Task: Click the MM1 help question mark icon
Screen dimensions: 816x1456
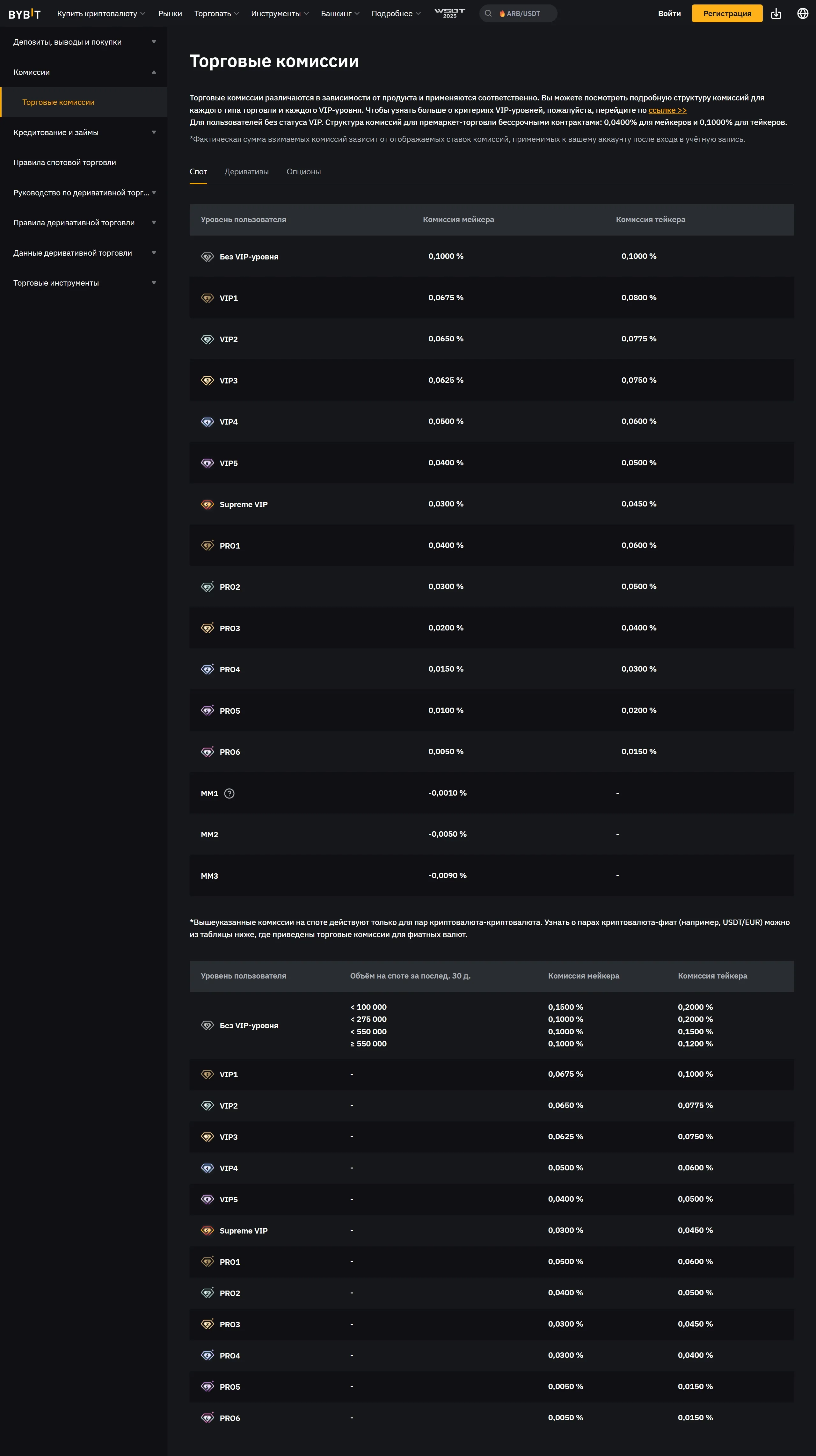Action: [229, 794]
